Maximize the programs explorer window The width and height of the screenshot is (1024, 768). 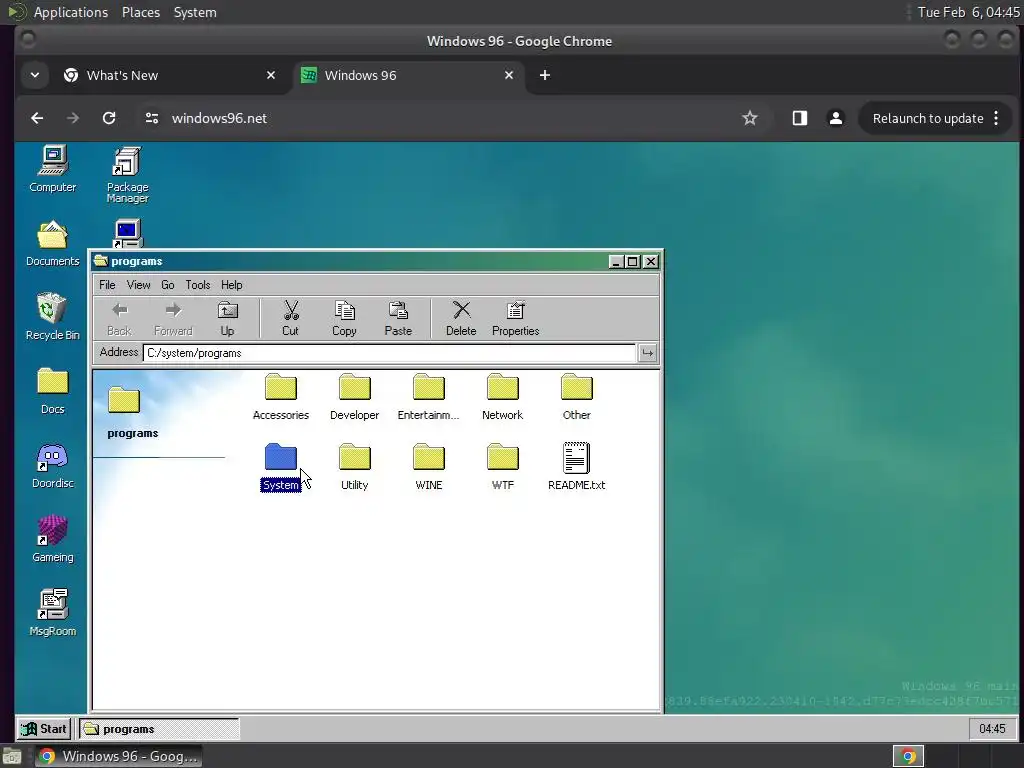(632, 261)
